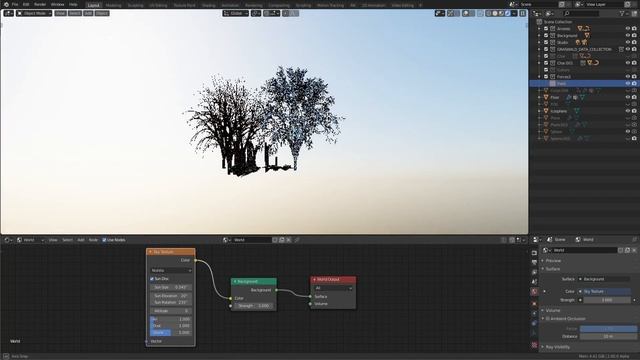Viewport: 640px width, 360px height.
Task: Click the World datablock name field in node editor
Action: pyautogui.click(x=252, y=240)
